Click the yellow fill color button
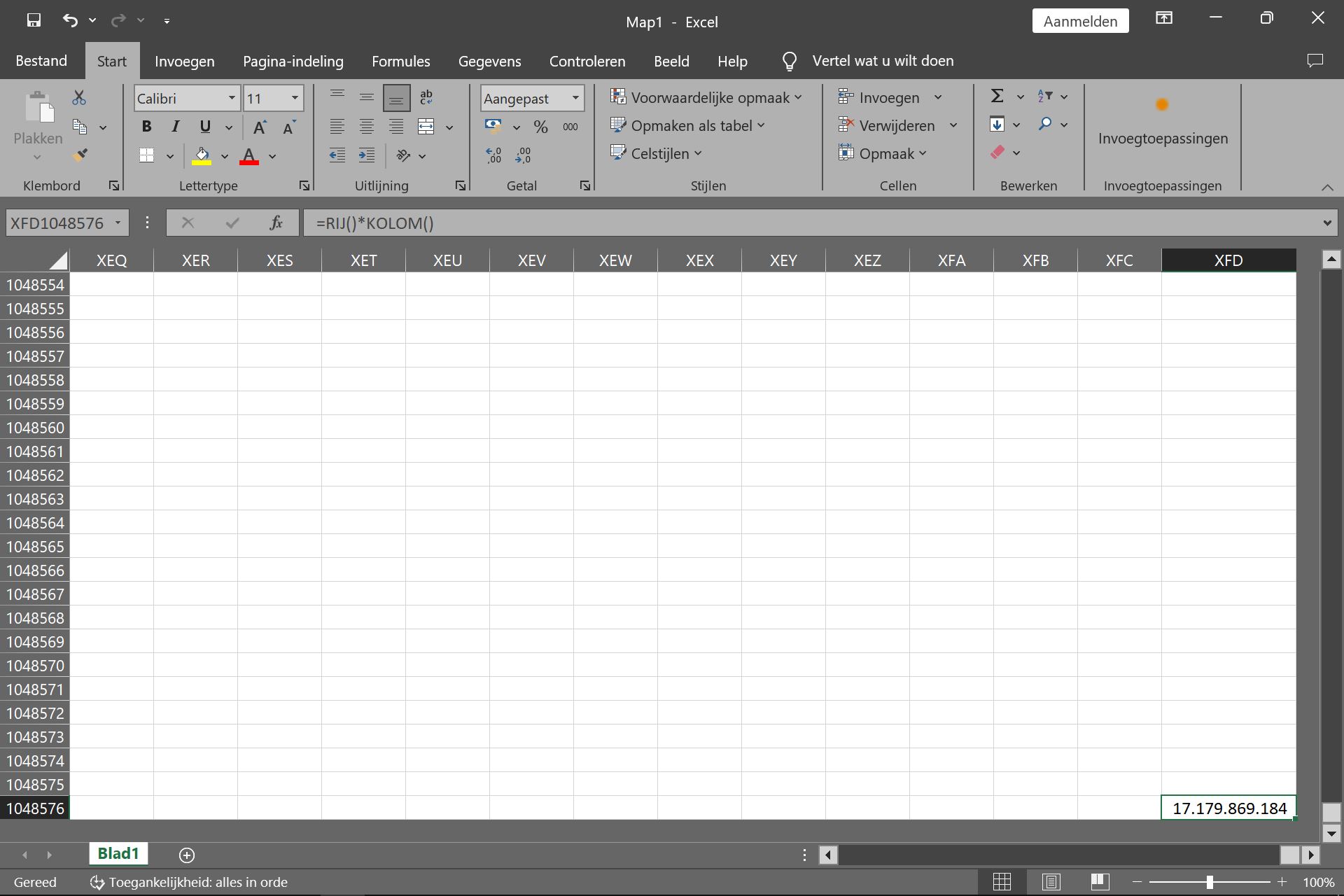 [202, 155]
